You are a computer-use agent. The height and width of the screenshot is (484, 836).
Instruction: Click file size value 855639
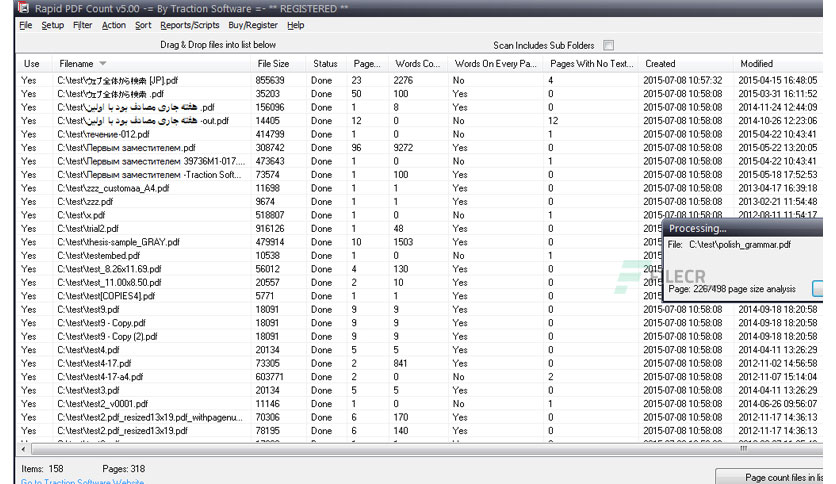pos(270,80)
